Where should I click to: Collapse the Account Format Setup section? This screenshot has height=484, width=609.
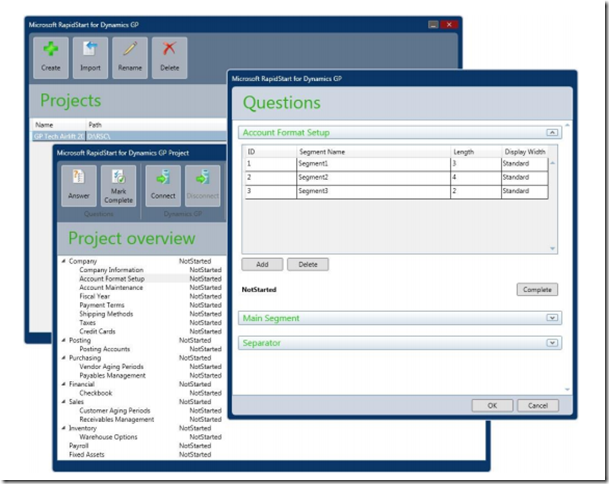552,131
